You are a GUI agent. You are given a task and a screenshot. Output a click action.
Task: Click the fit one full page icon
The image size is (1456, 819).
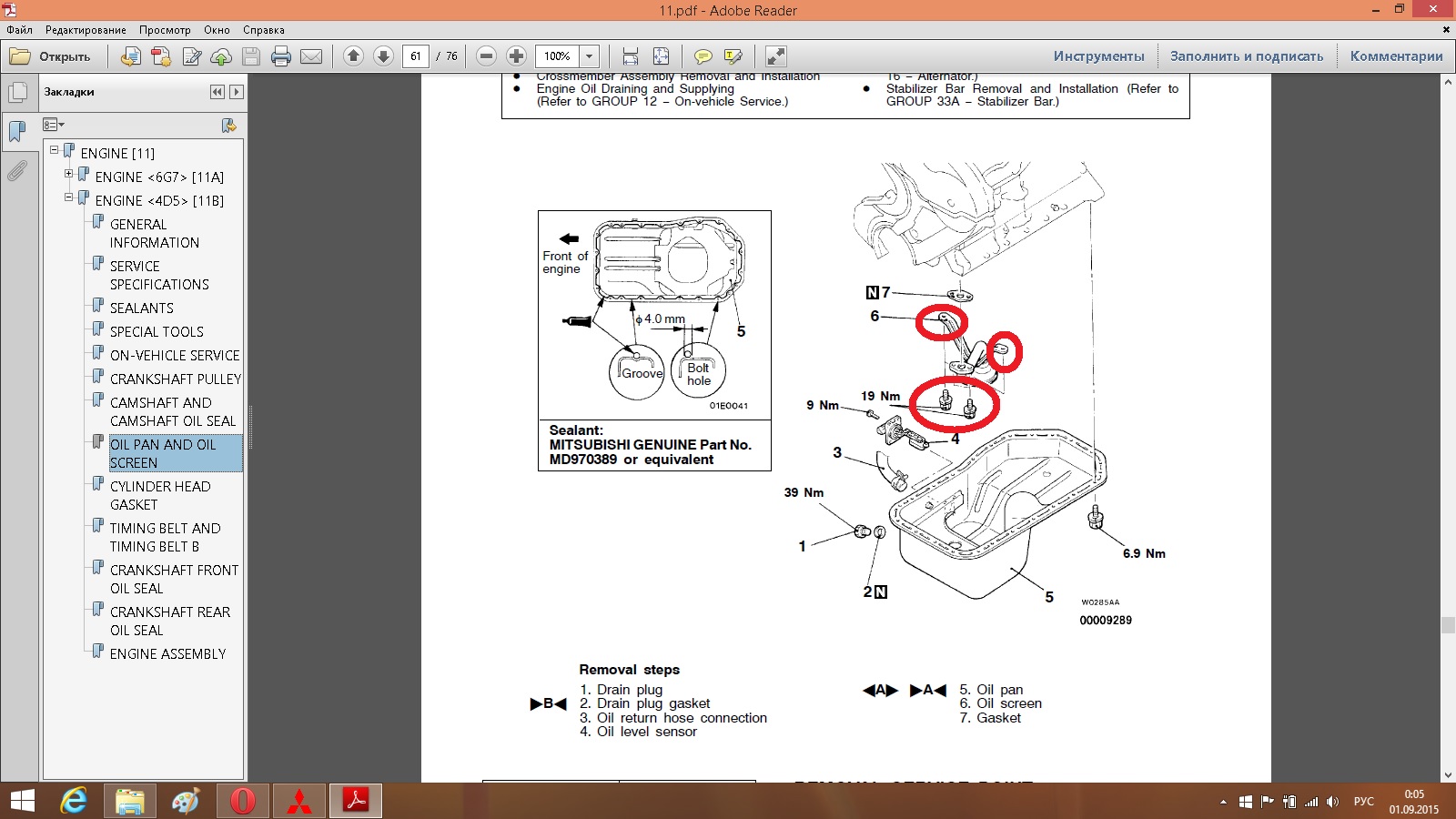661,56
